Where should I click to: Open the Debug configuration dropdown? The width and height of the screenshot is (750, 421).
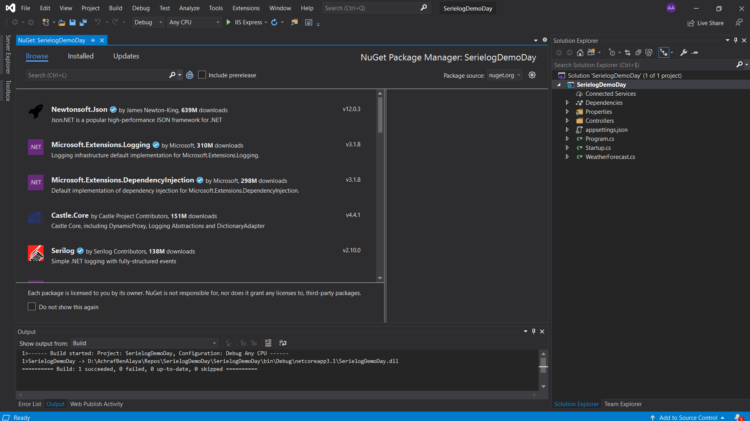[148, 22]
